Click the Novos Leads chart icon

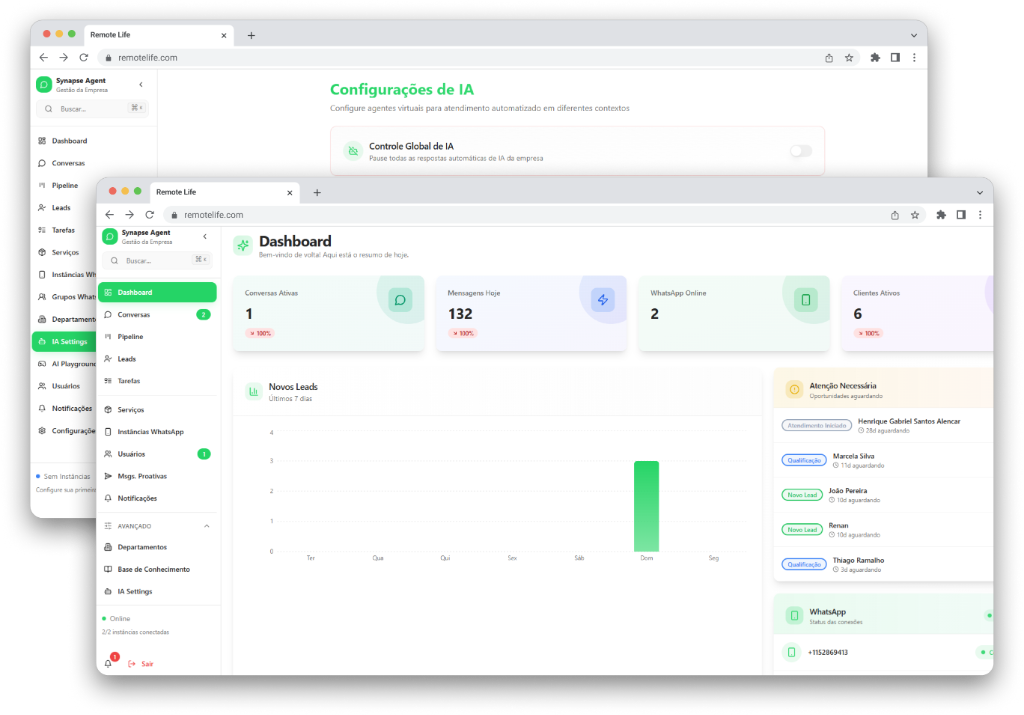tap(252, 391)
